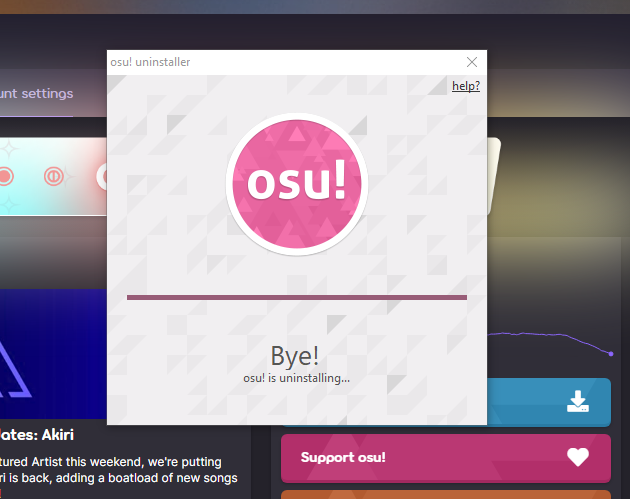Click the uninstall progress bar
Screen dimensions: 630x499
point(297,297)
